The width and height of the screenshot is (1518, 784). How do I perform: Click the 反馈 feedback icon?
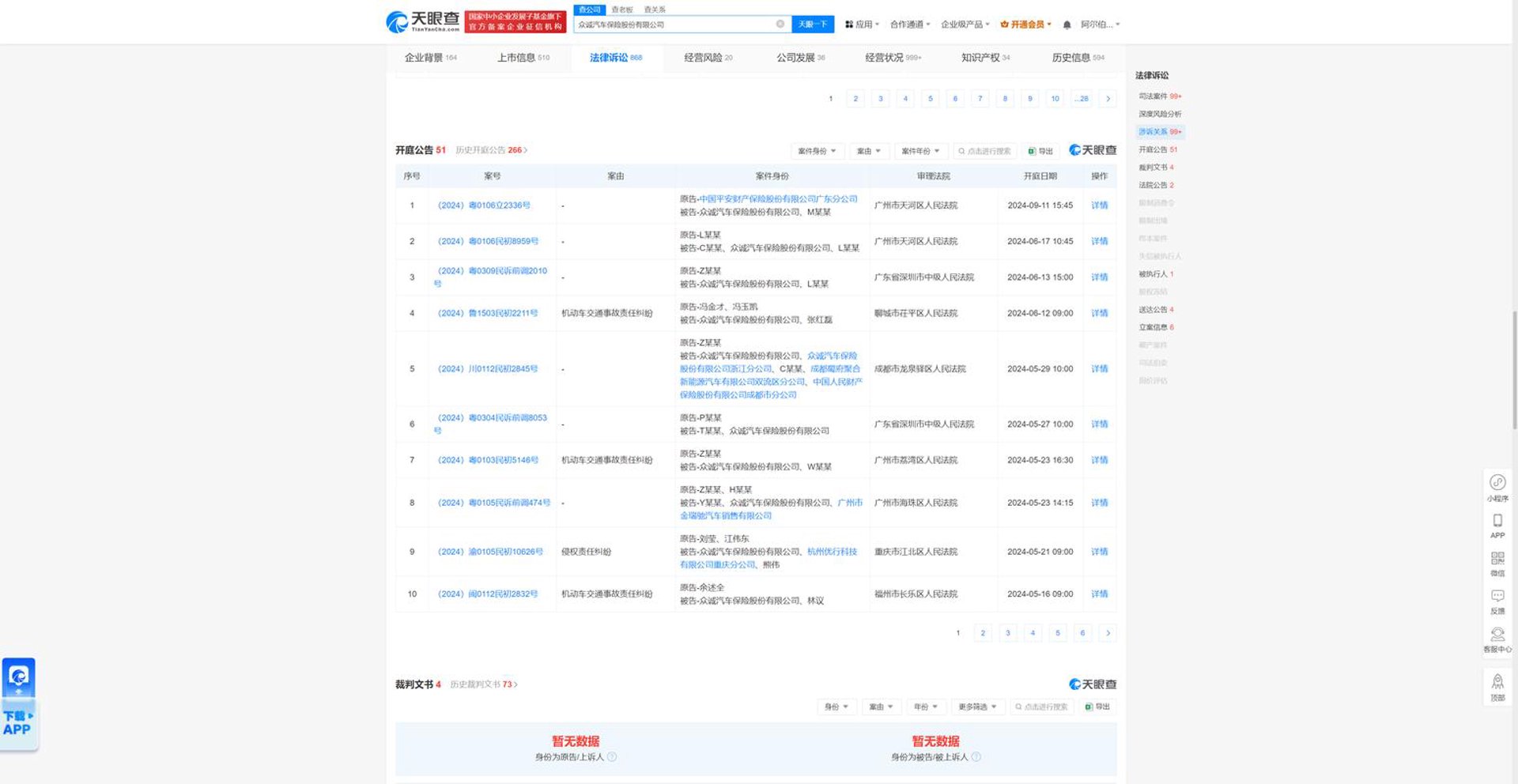coord(1497,601)
